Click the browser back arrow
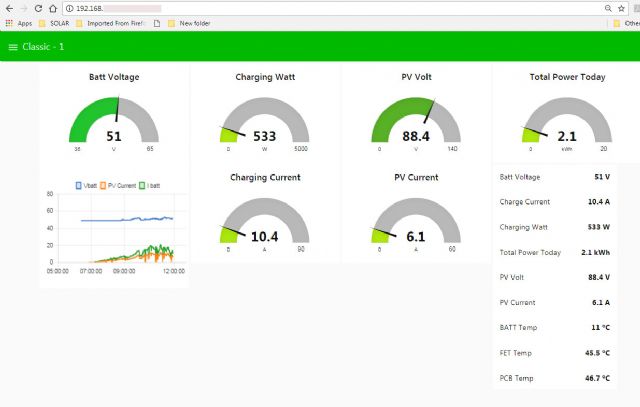Screen dimensions: 640x407 pyautogui.click(x=9, y=8)
